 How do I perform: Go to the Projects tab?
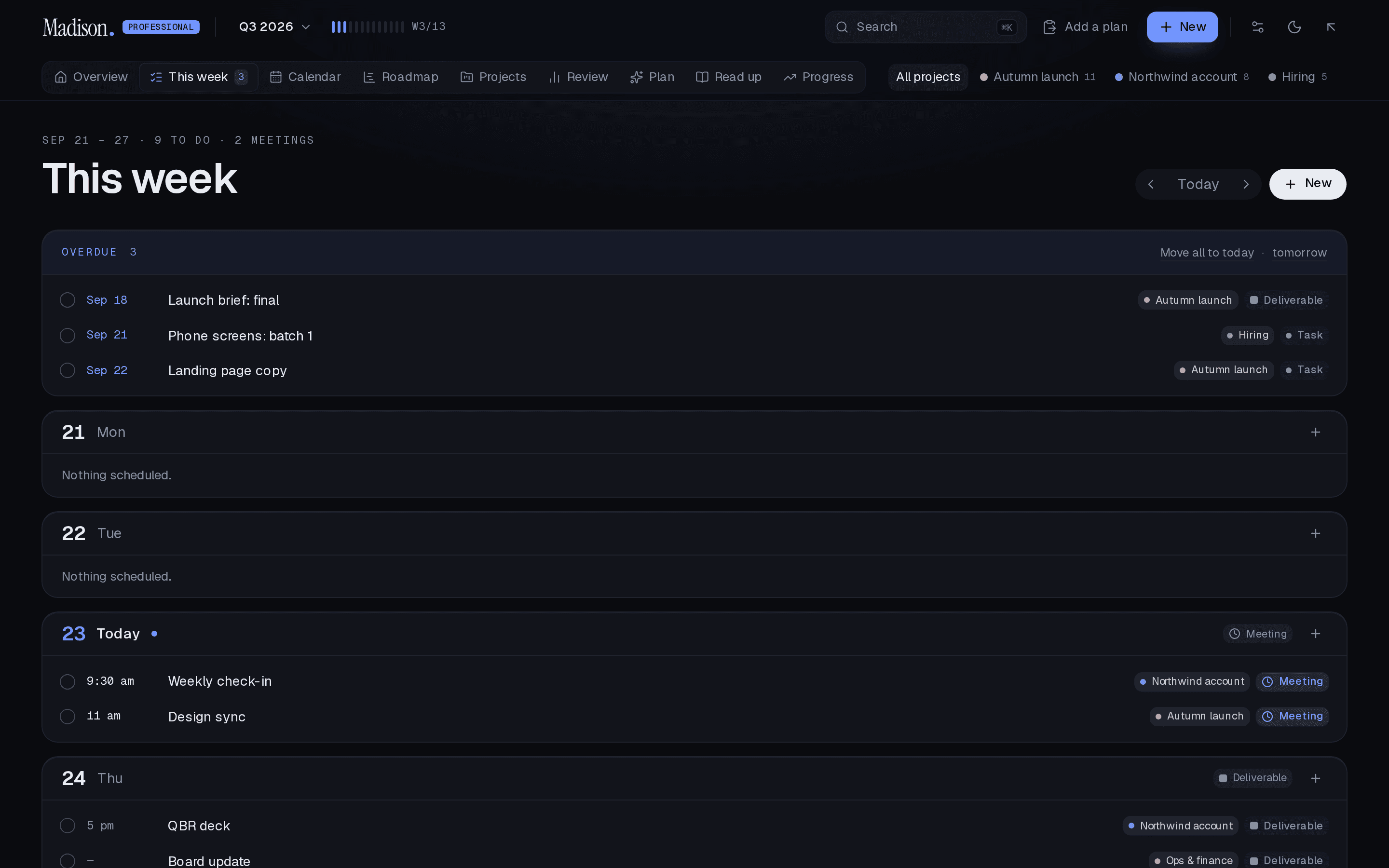click(493, 77)
